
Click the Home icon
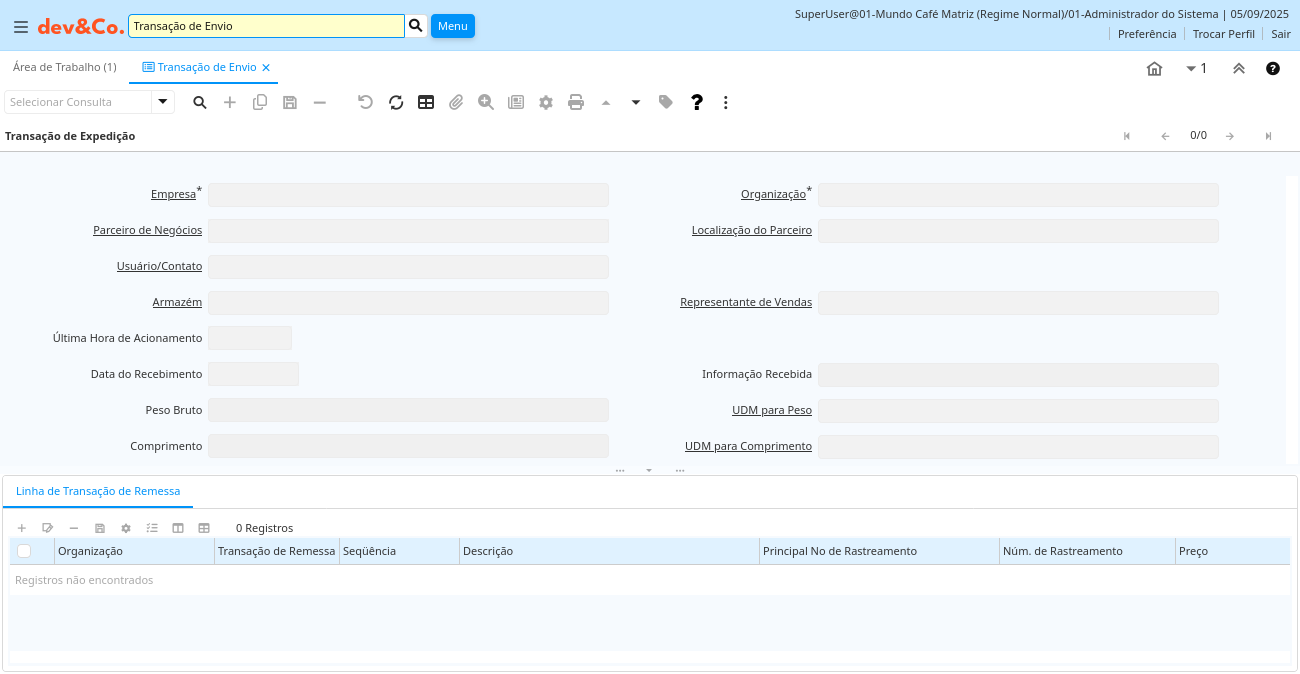(x=1154, y=68)
